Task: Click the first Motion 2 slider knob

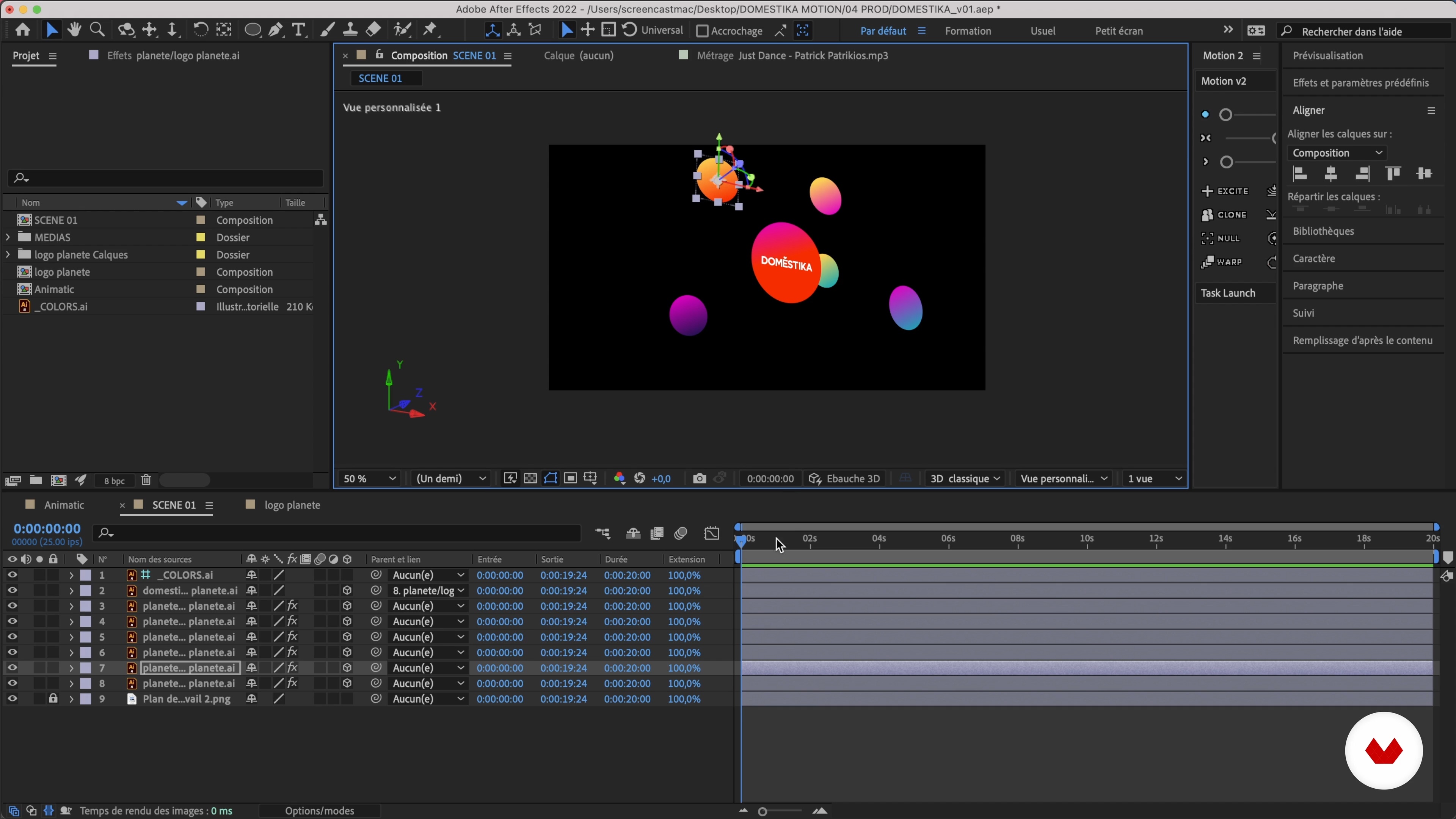Action: point(1225,115)
